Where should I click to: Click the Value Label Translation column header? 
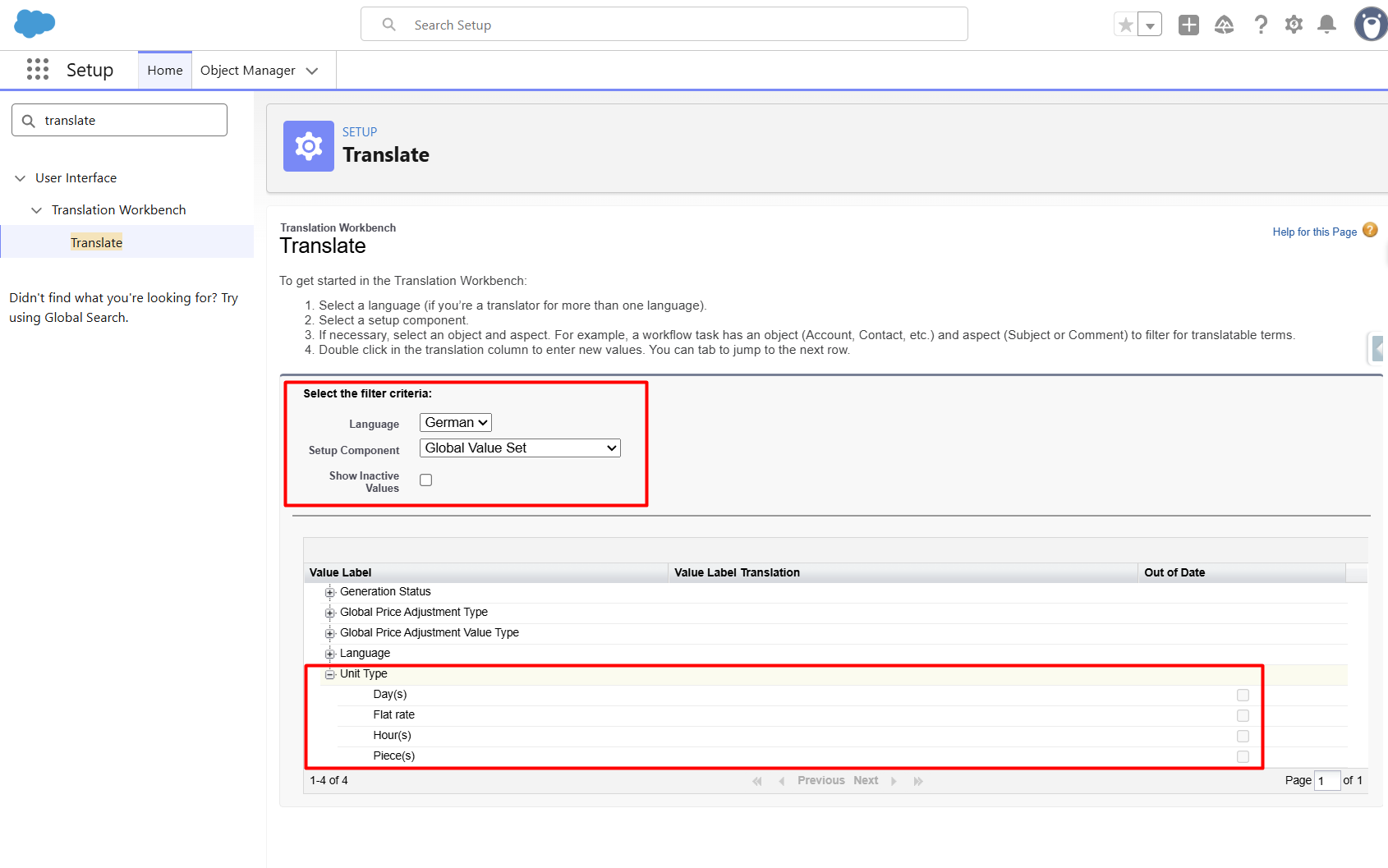click(903, 572)
